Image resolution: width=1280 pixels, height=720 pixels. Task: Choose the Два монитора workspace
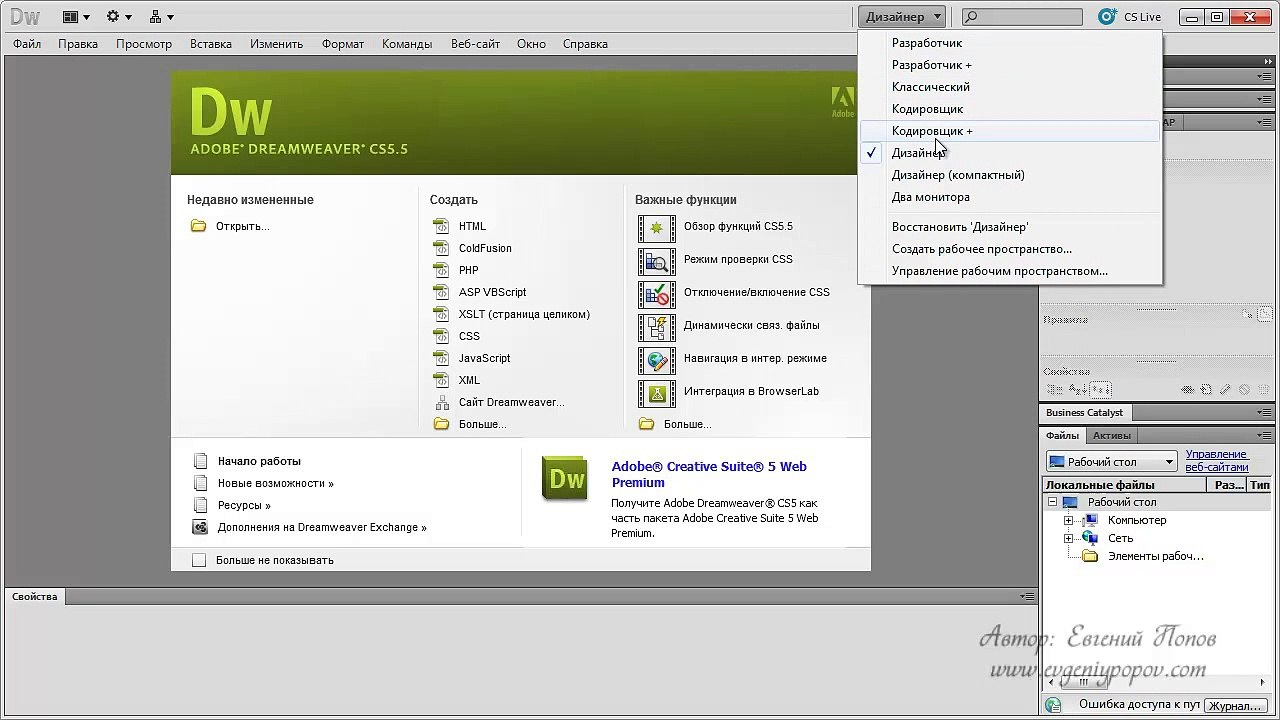point(1010,197)
